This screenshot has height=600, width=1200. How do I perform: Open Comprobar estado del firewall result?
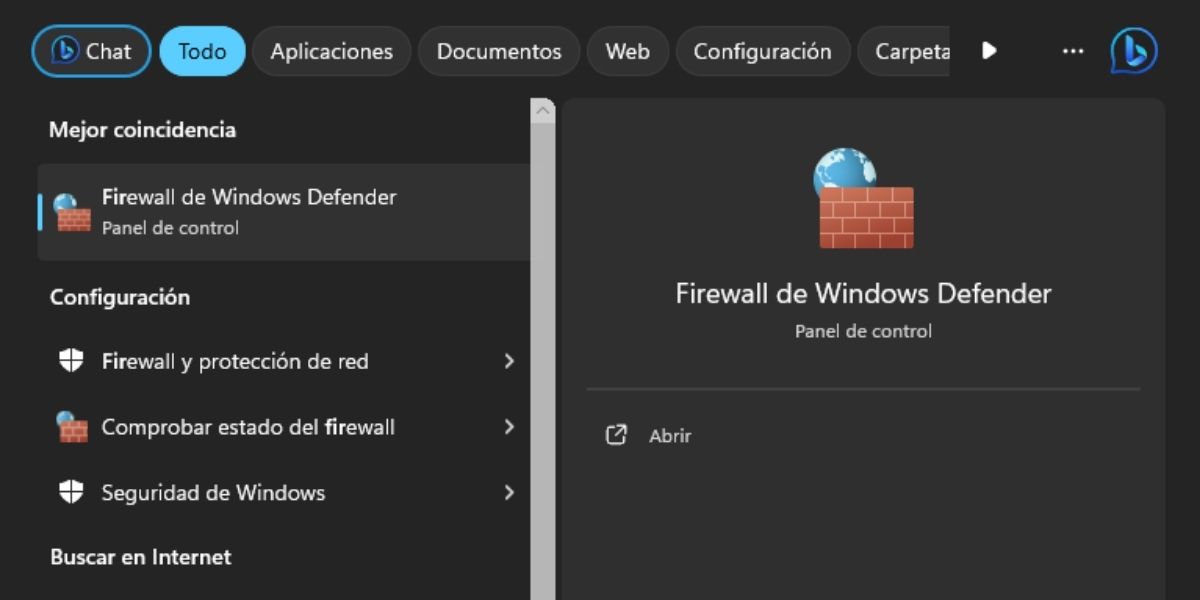[x=284, y=427]
